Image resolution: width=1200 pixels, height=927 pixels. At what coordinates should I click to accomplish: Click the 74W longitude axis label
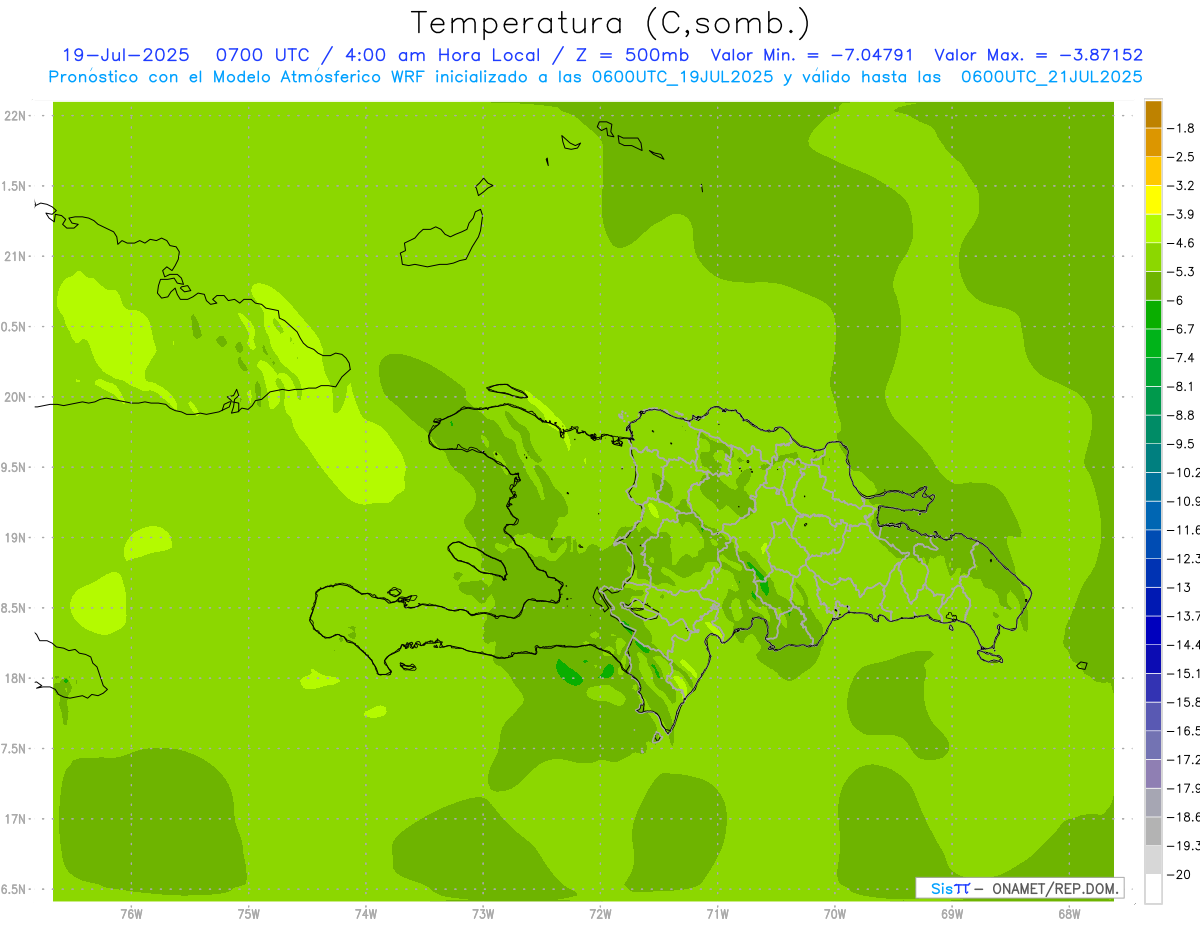[366, 914]
